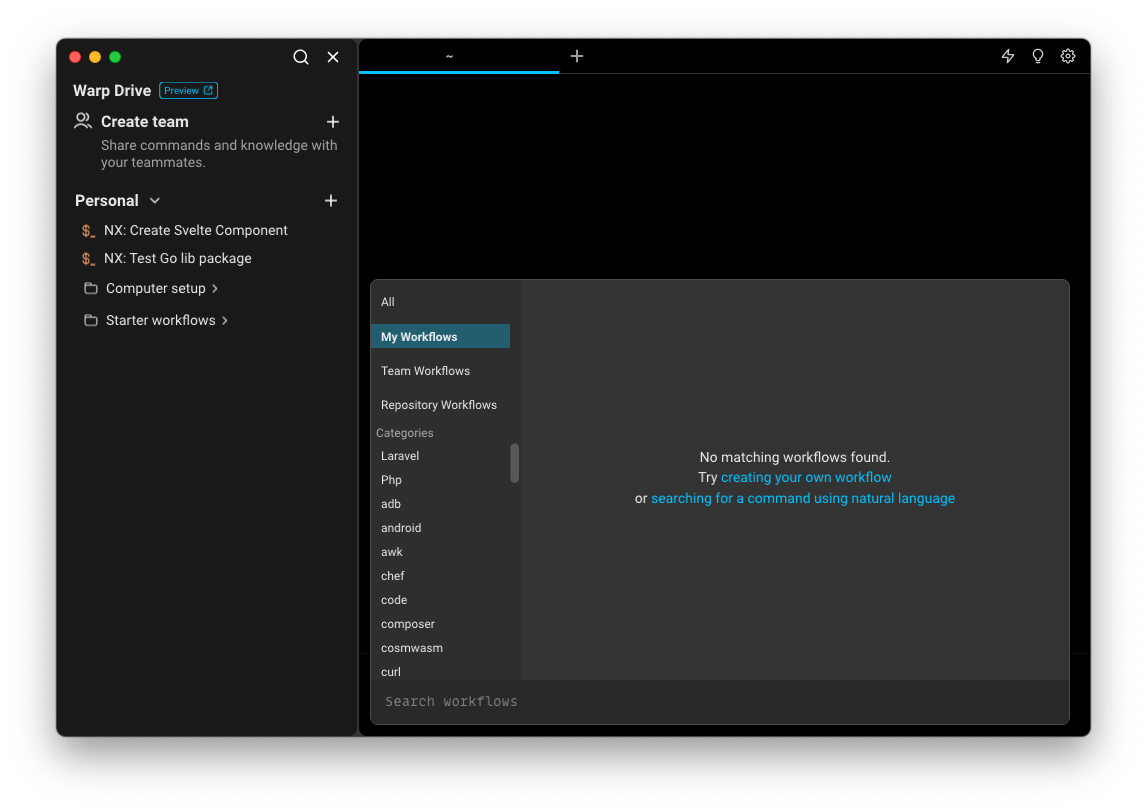Image resolution: width=1147 pixels, height=811 pixels.
Task: Click the Search workflows input field
Action: [451, 701]
